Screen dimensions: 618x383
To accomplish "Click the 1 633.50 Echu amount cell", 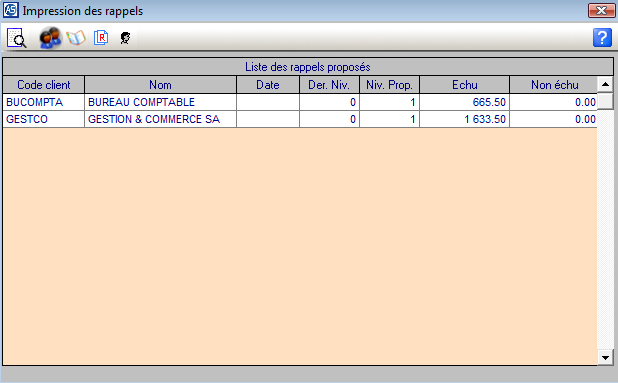I will click(465, 119).
